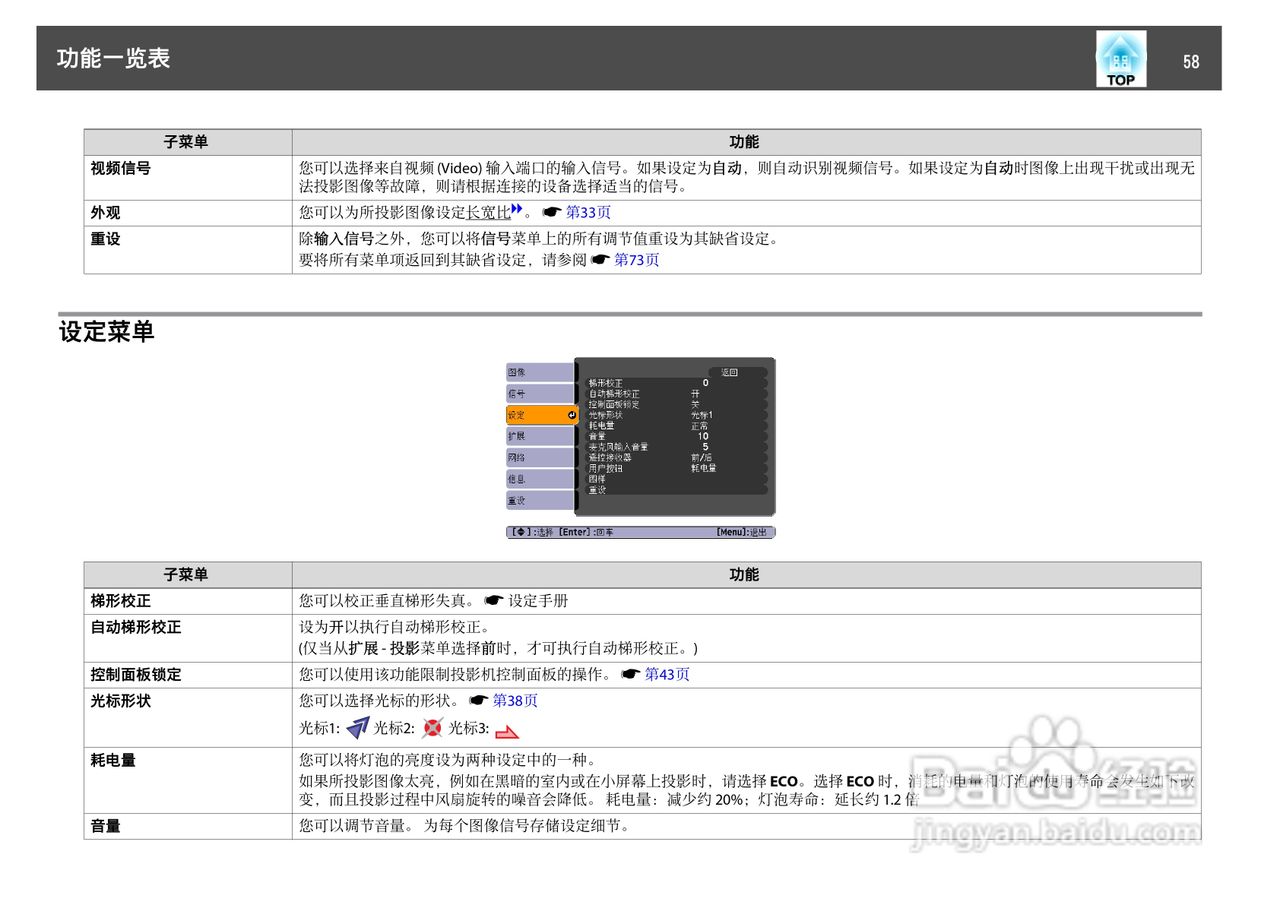This screenshot has width=1280, height=905.
Task: Click 设定手册 reference text
Action: 538,601
